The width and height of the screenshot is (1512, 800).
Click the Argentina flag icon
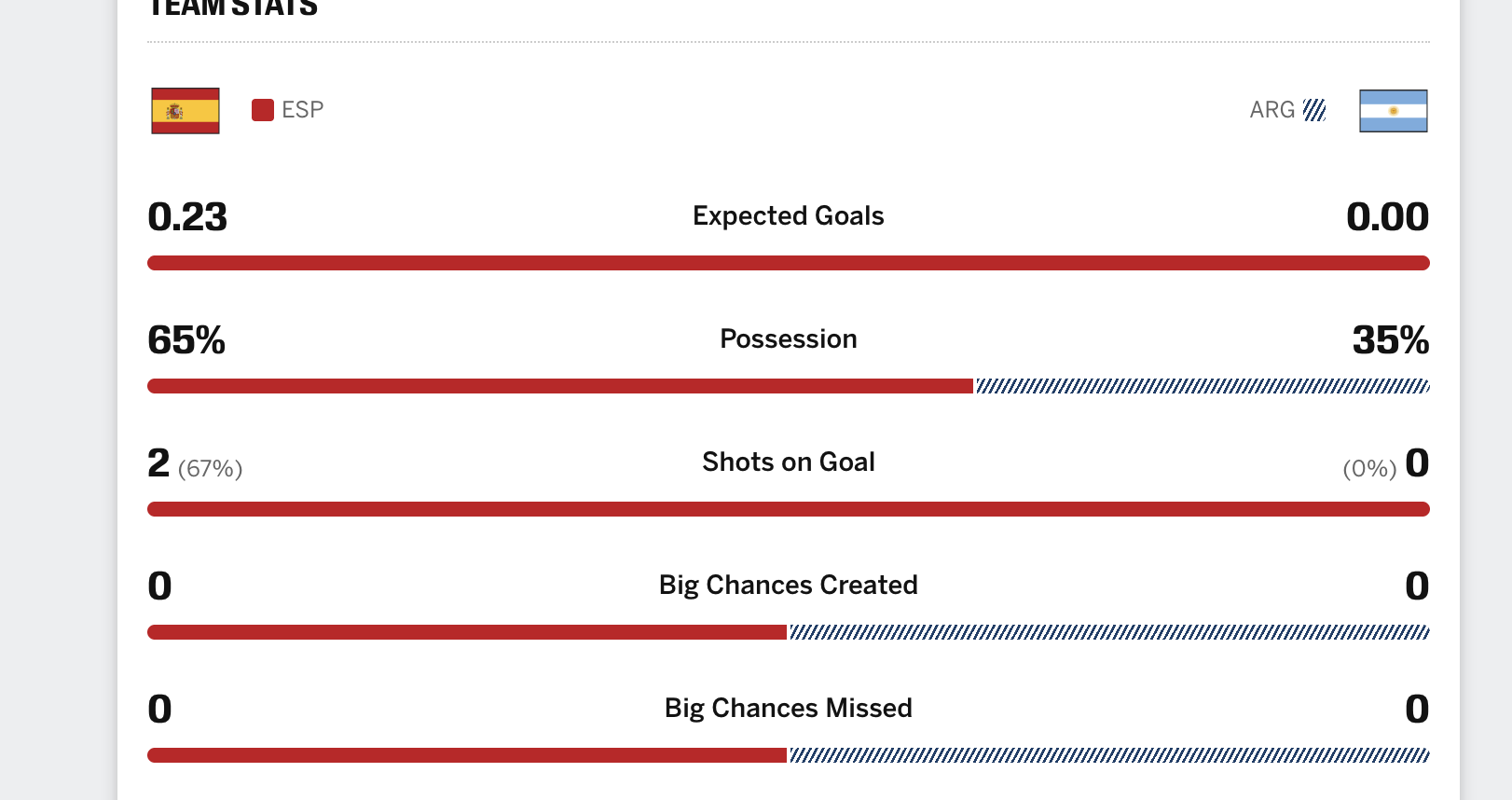(1394, 111)
